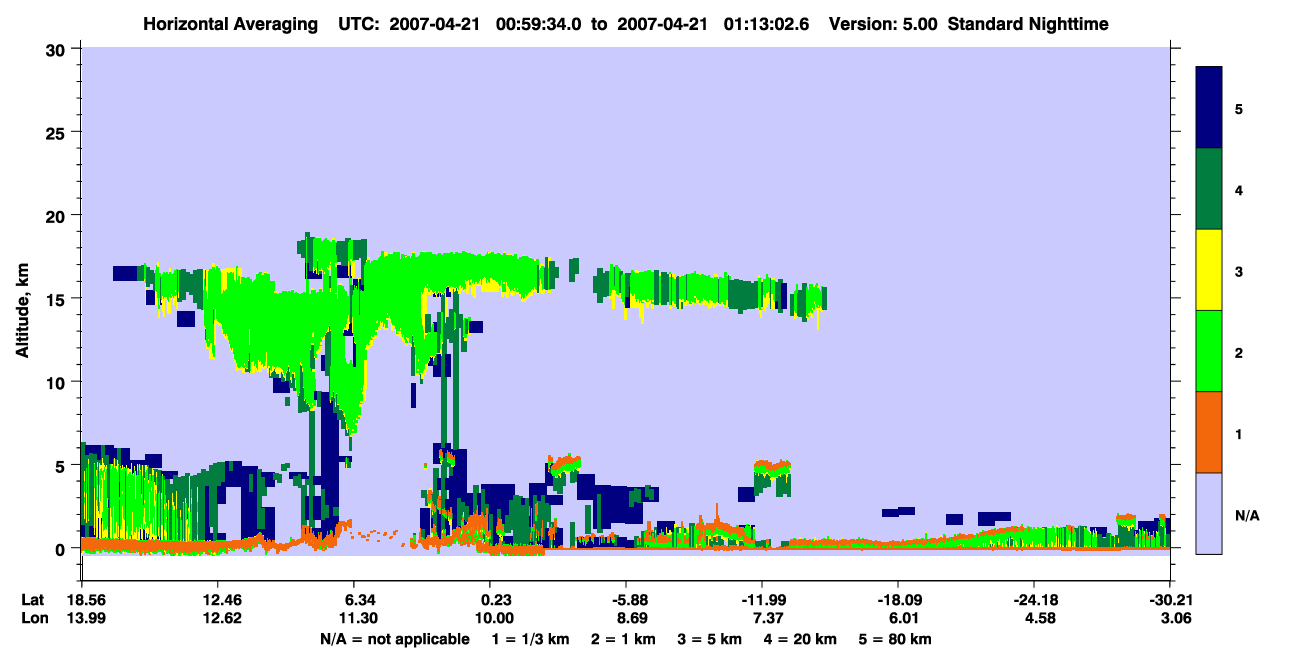Click latitude value '-24.18'

click(x=1034, y=600)
